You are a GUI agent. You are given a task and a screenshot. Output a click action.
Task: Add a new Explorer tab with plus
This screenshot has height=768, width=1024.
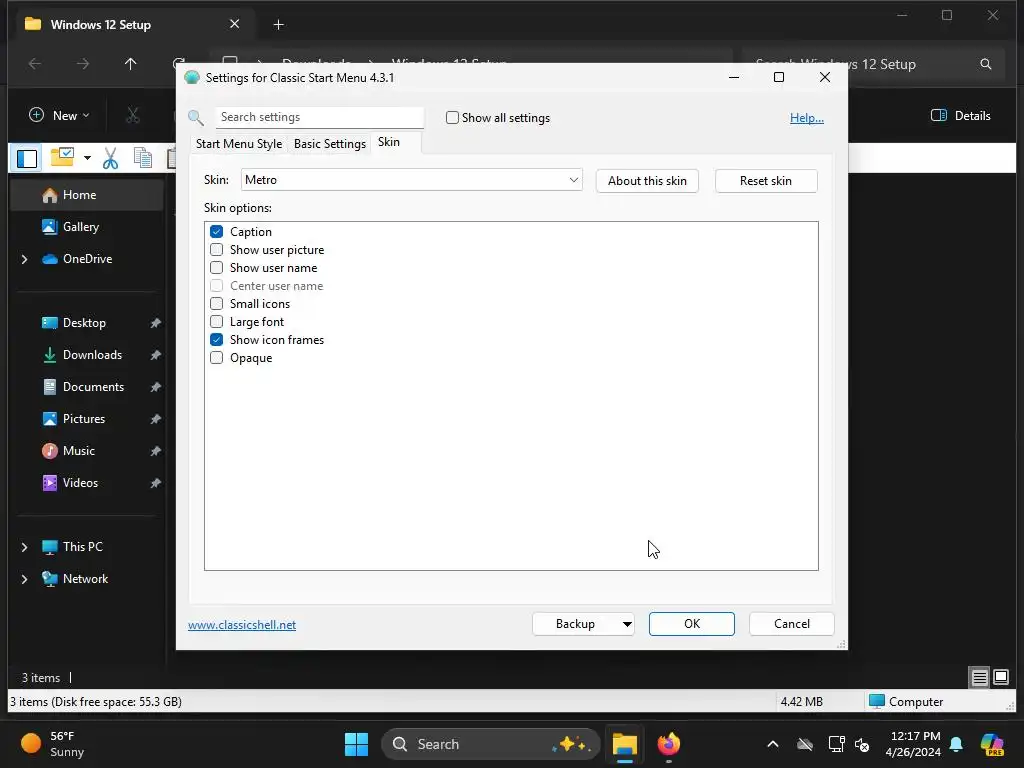point(278,25)
